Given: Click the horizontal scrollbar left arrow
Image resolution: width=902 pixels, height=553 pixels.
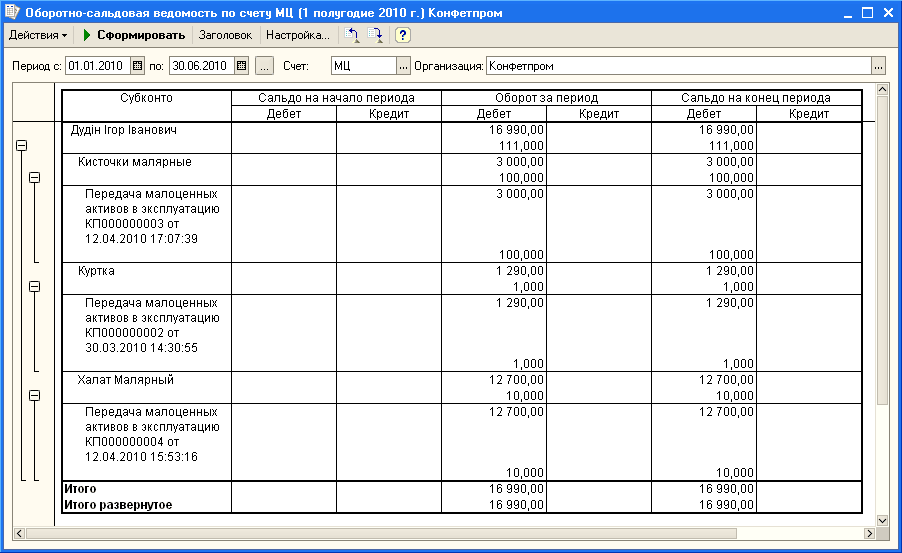Looking at the screenshot, I should pyautogui.click(x=19, y=533).
